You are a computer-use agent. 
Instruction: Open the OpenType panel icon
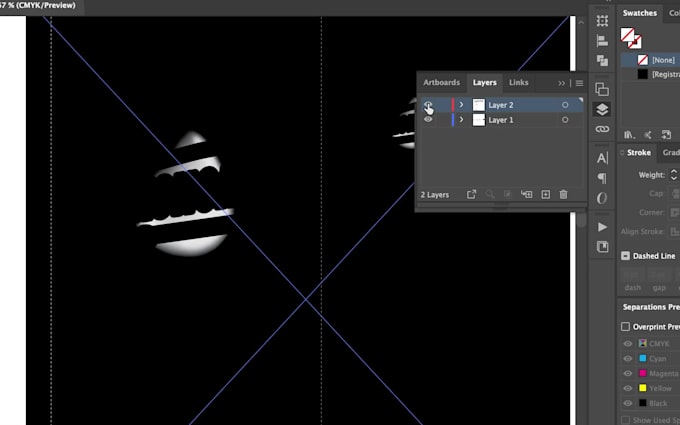click(x=602, y=198)
